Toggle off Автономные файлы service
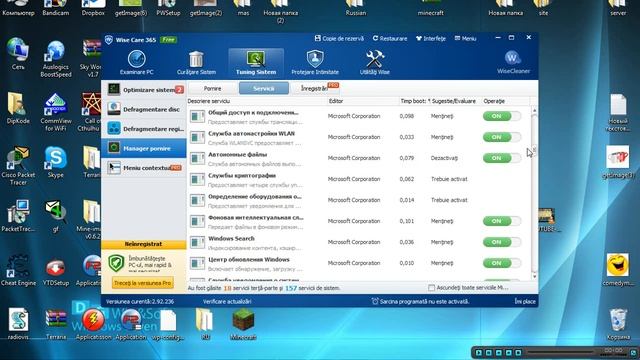640x360 pixels. (502, 158)
